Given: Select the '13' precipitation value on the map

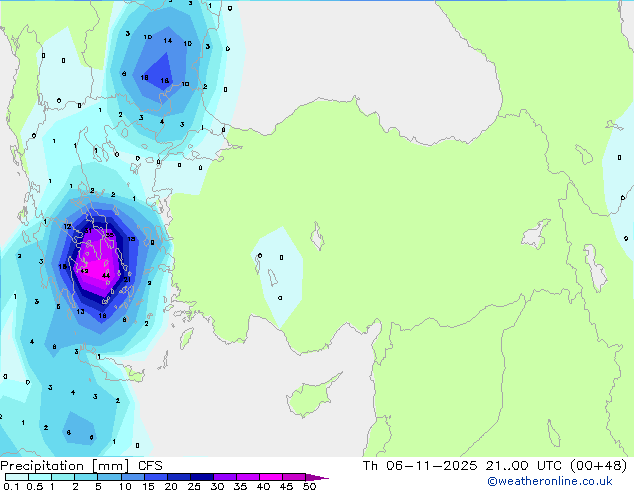Looking at the screenshot, I should (80, 311).
